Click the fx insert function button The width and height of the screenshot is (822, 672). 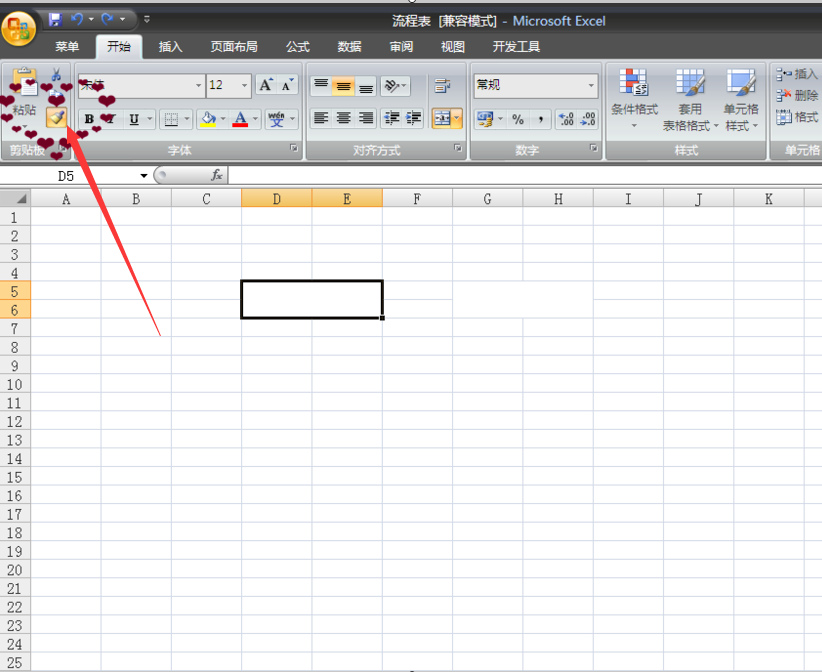tap(217, 175)
